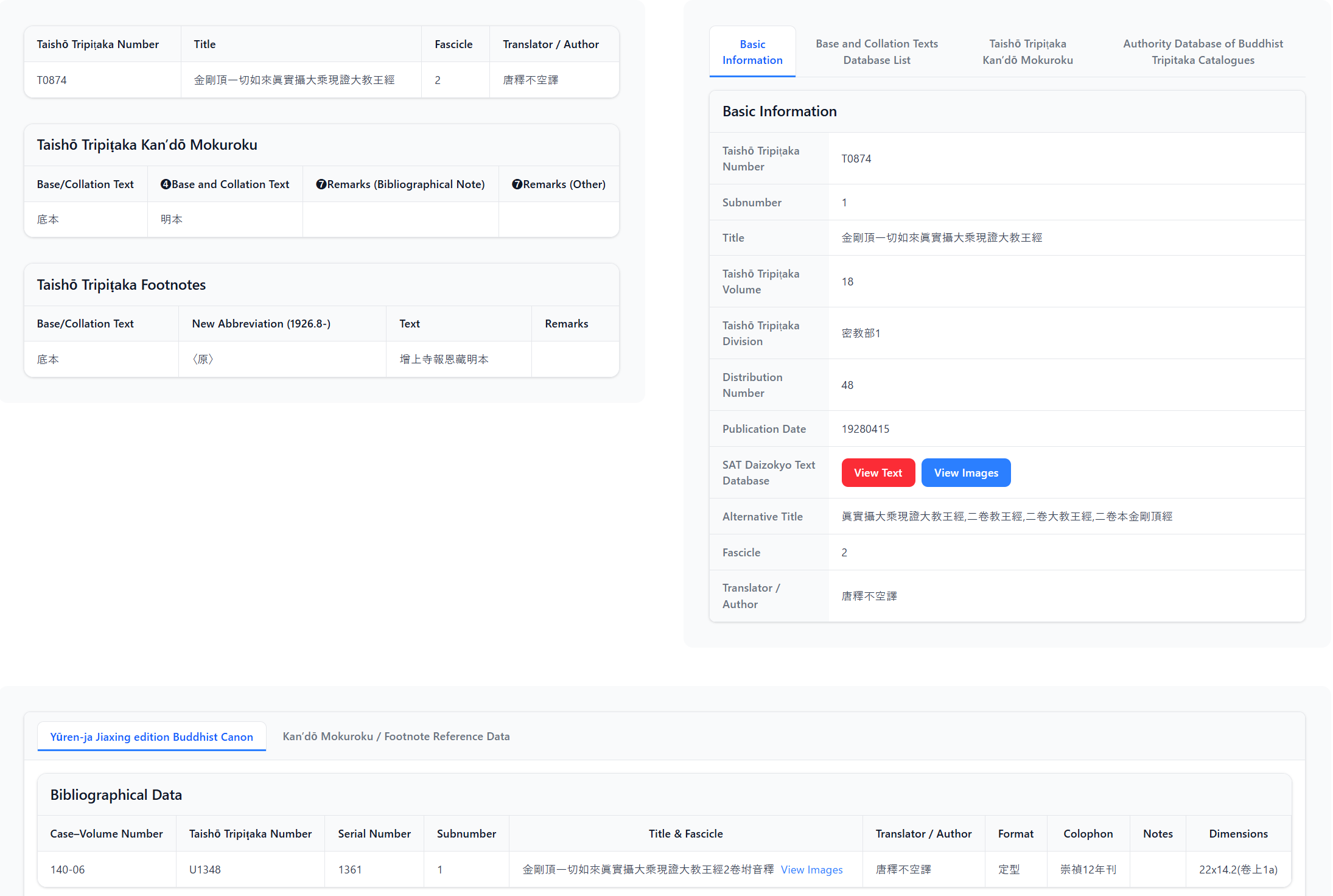This screenshot has height=896, width=1333.
Task: Switch to Kan'dō Mokuroku / Footnote Reference Data tab
Action: 396,737
